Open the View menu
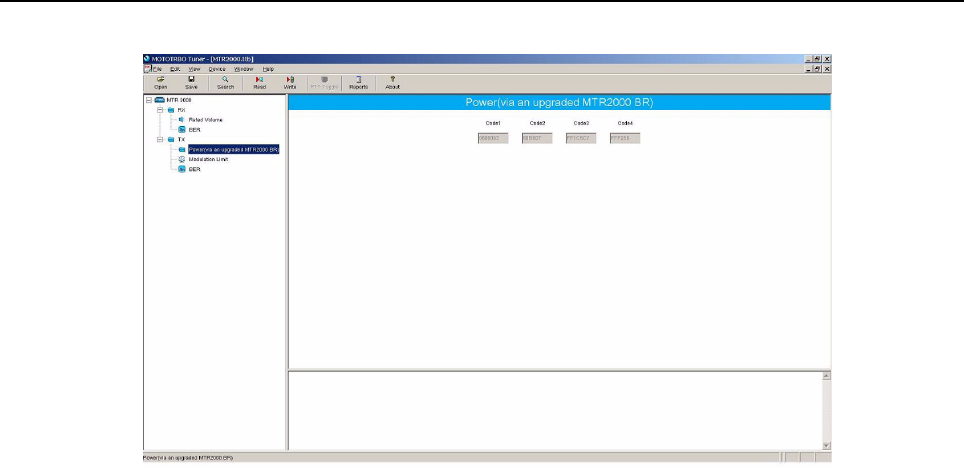Screen dimensions: 964x468 (x=194, y=69)
